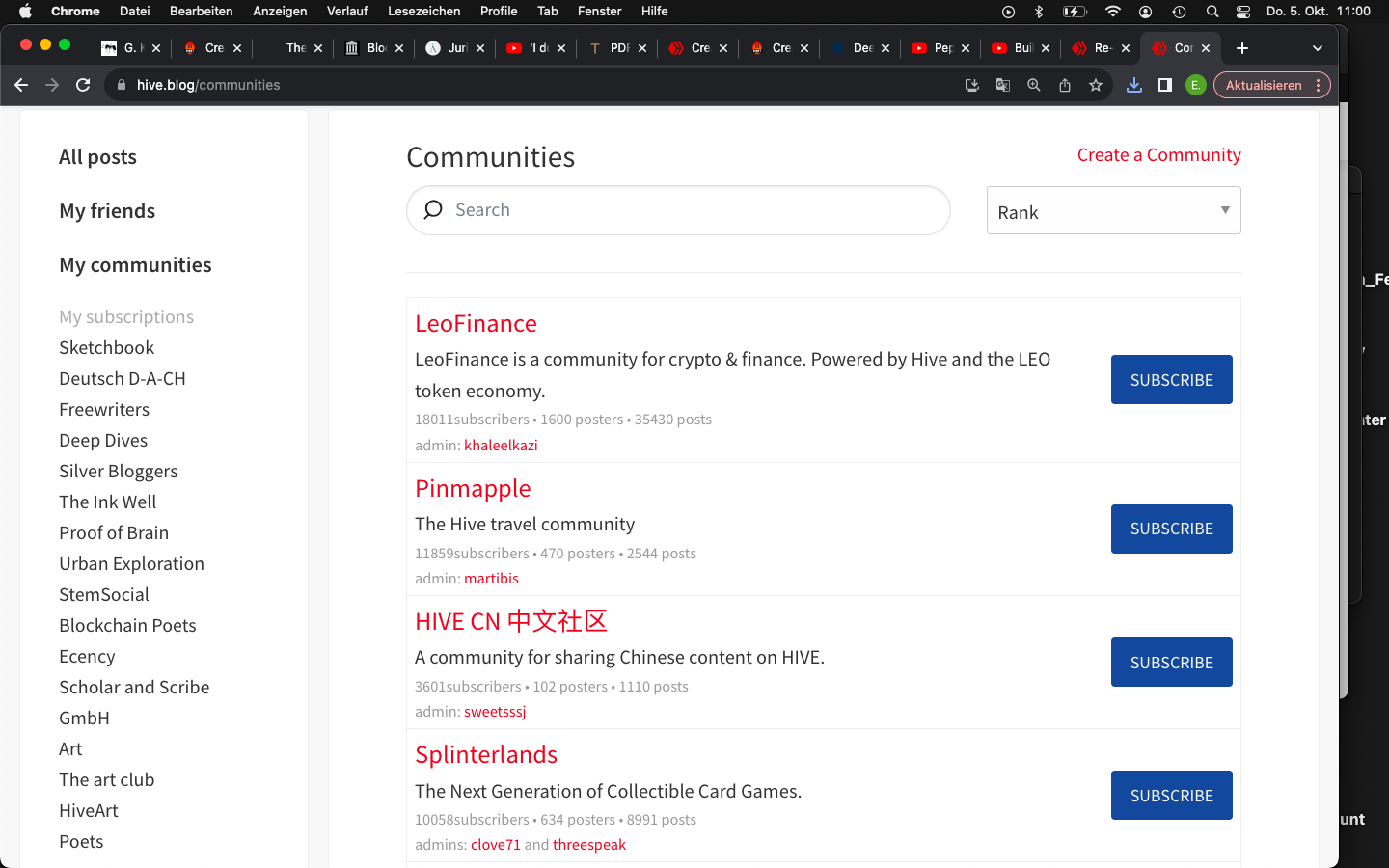Open the Fenster menu
Viewport: 1389px width, 868px height.
click(599, 11)
